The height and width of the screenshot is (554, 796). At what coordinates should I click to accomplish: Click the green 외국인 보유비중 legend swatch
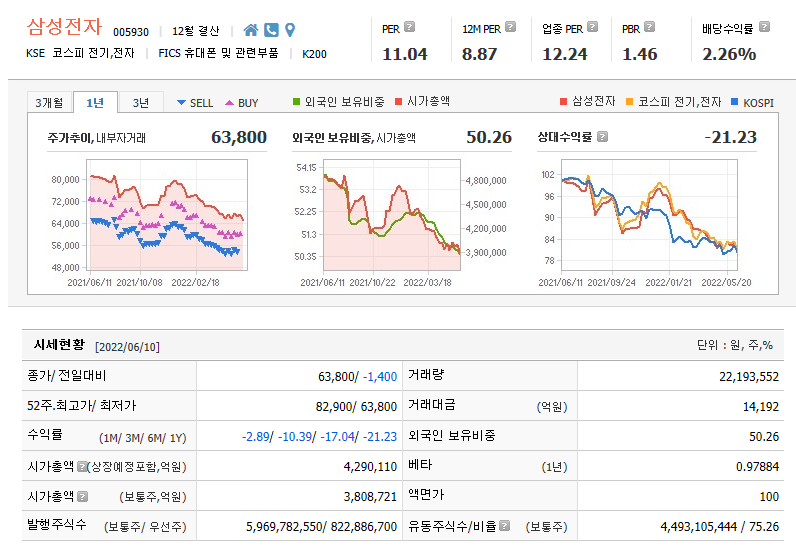[x=296, y=102]
